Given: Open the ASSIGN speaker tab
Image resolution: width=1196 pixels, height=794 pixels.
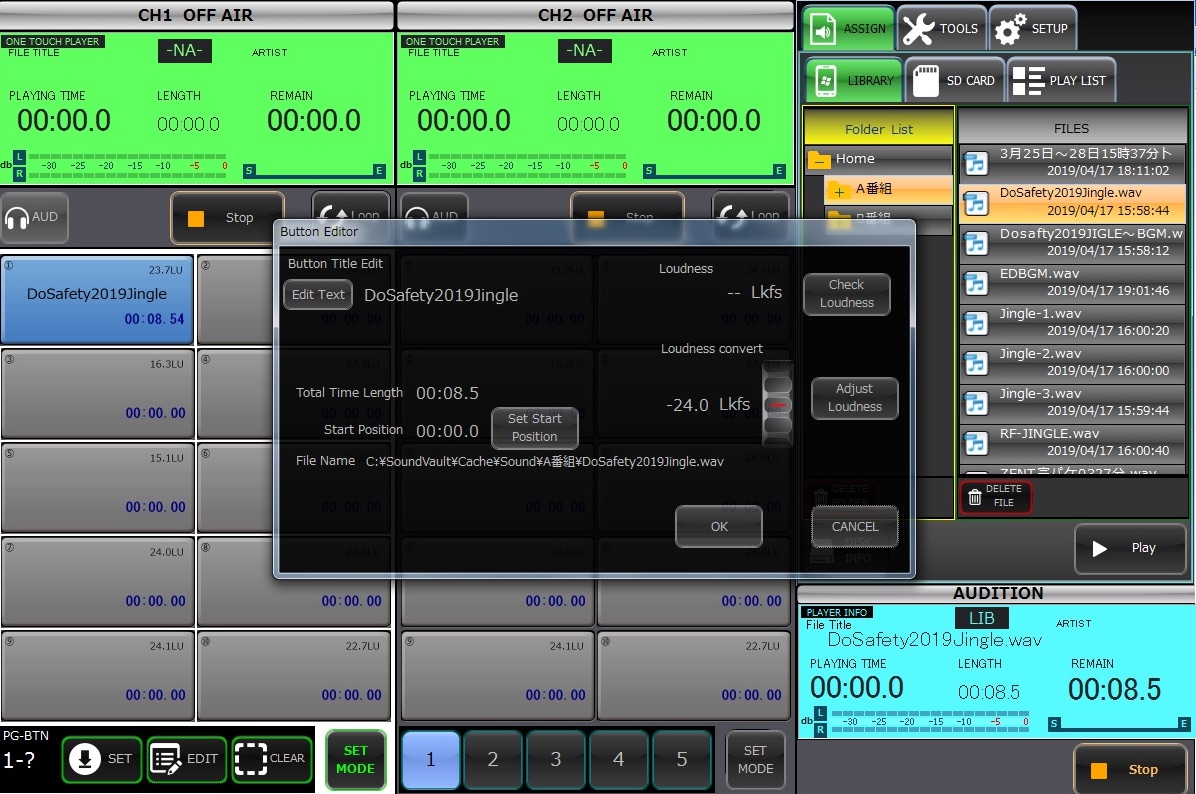Looking at the screenshot, I should [x=848, y=29].
